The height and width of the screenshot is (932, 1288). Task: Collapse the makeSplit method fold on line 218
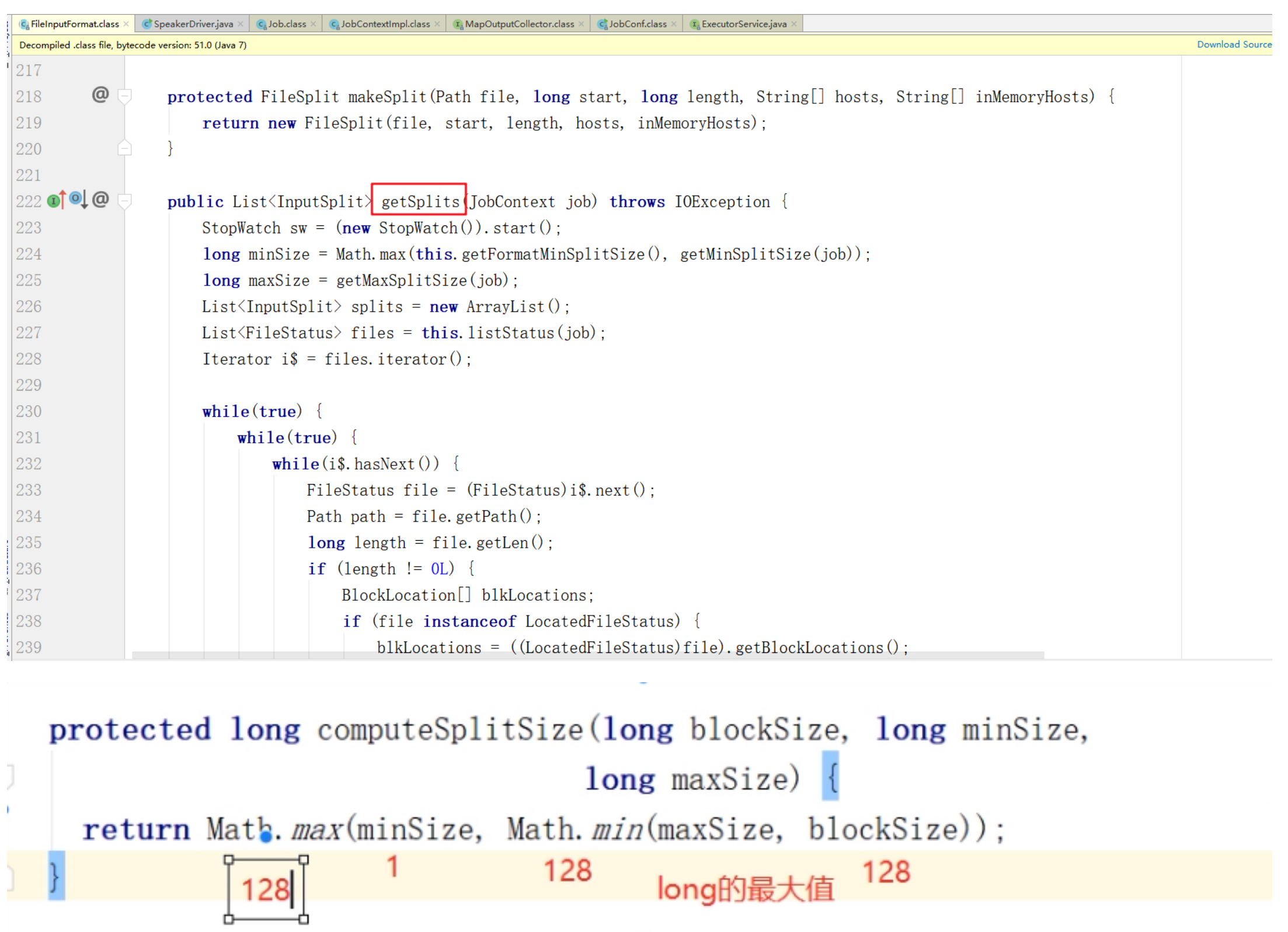click(124, 96)
